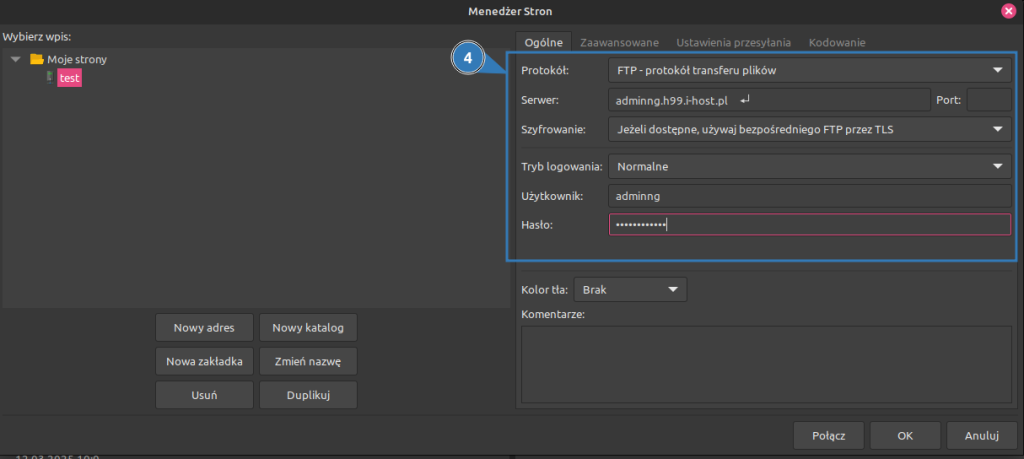
Task: Click the Serwer address field
Action: click(x=769, y=100)
